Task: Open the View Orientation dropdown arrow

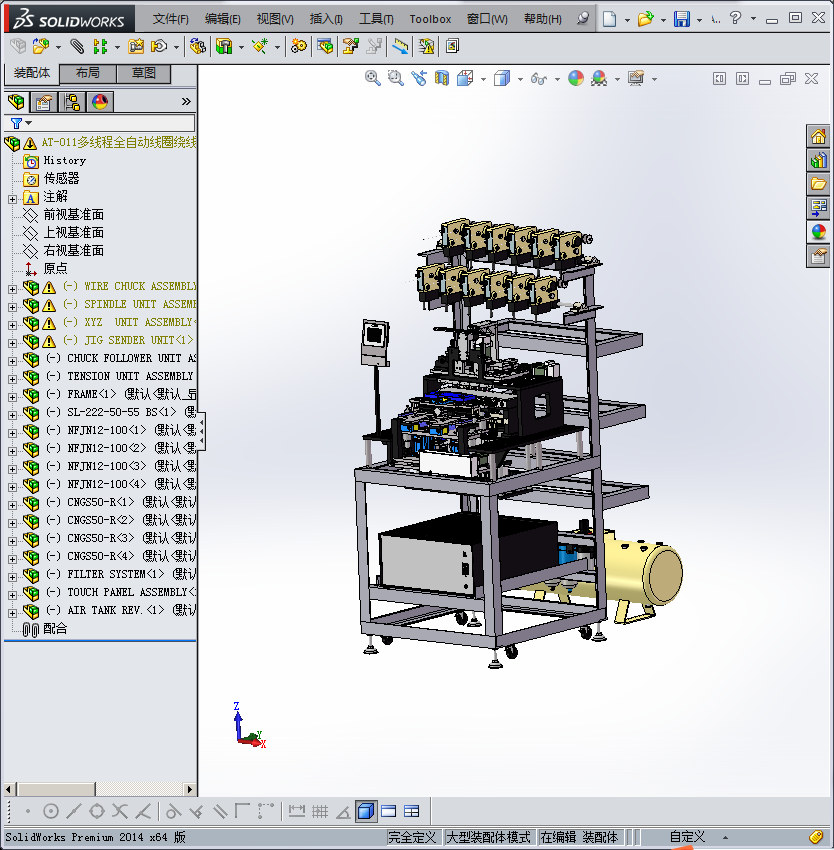Action: [483, 80]
